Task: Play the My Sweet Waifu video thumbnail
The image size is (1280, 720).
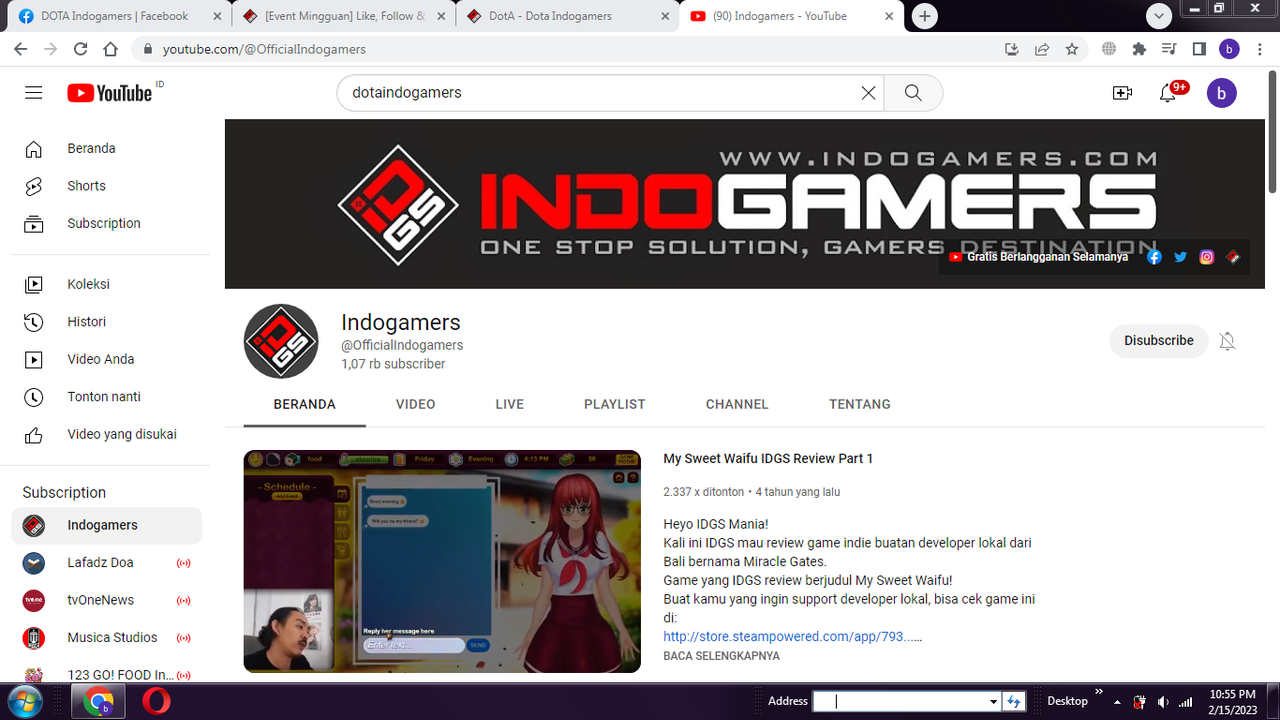Action: pyautogui.click(x=442, y=561)
